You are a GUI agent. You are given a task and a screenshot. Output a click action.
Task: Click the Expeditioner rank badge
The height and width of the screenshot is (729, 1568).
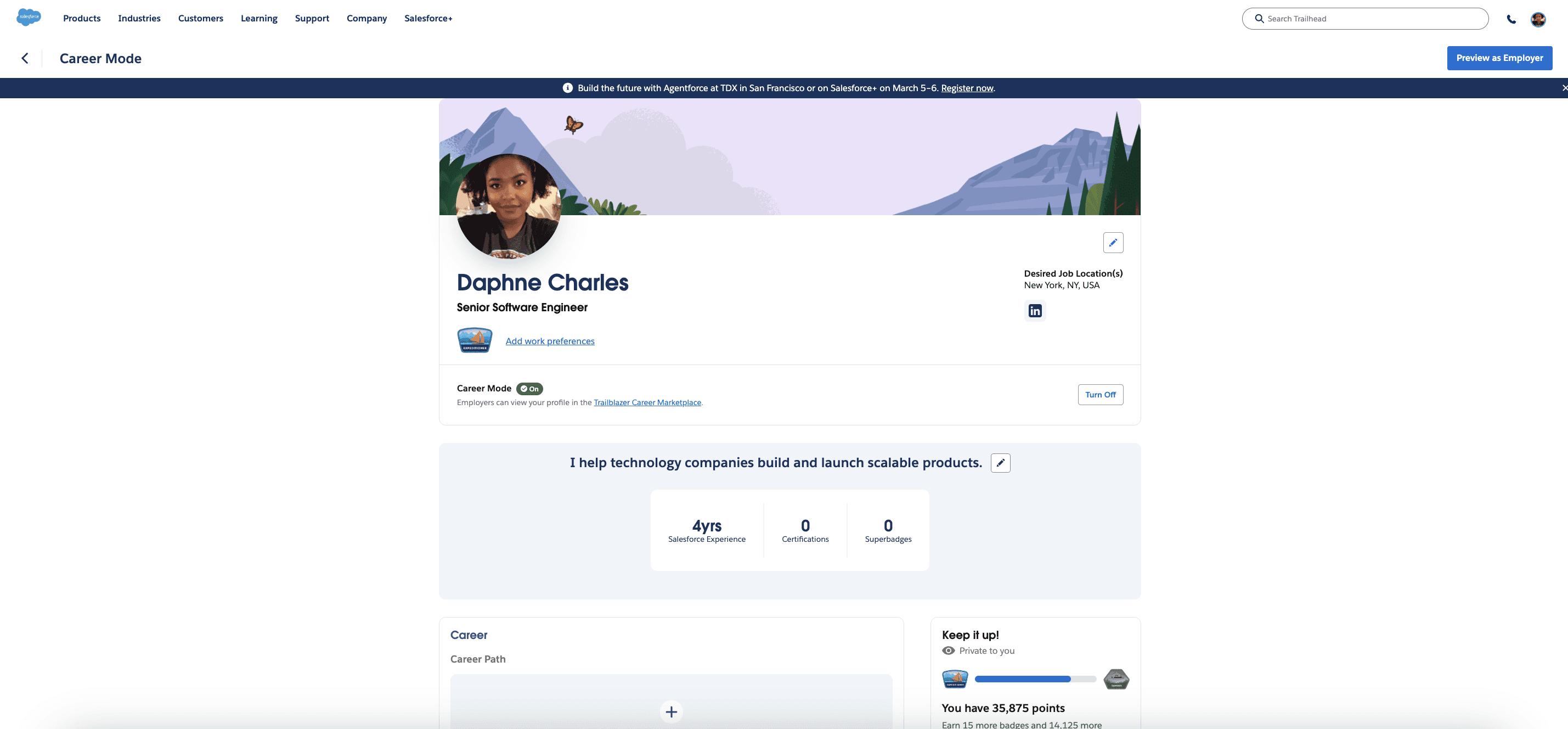(474, 340)
